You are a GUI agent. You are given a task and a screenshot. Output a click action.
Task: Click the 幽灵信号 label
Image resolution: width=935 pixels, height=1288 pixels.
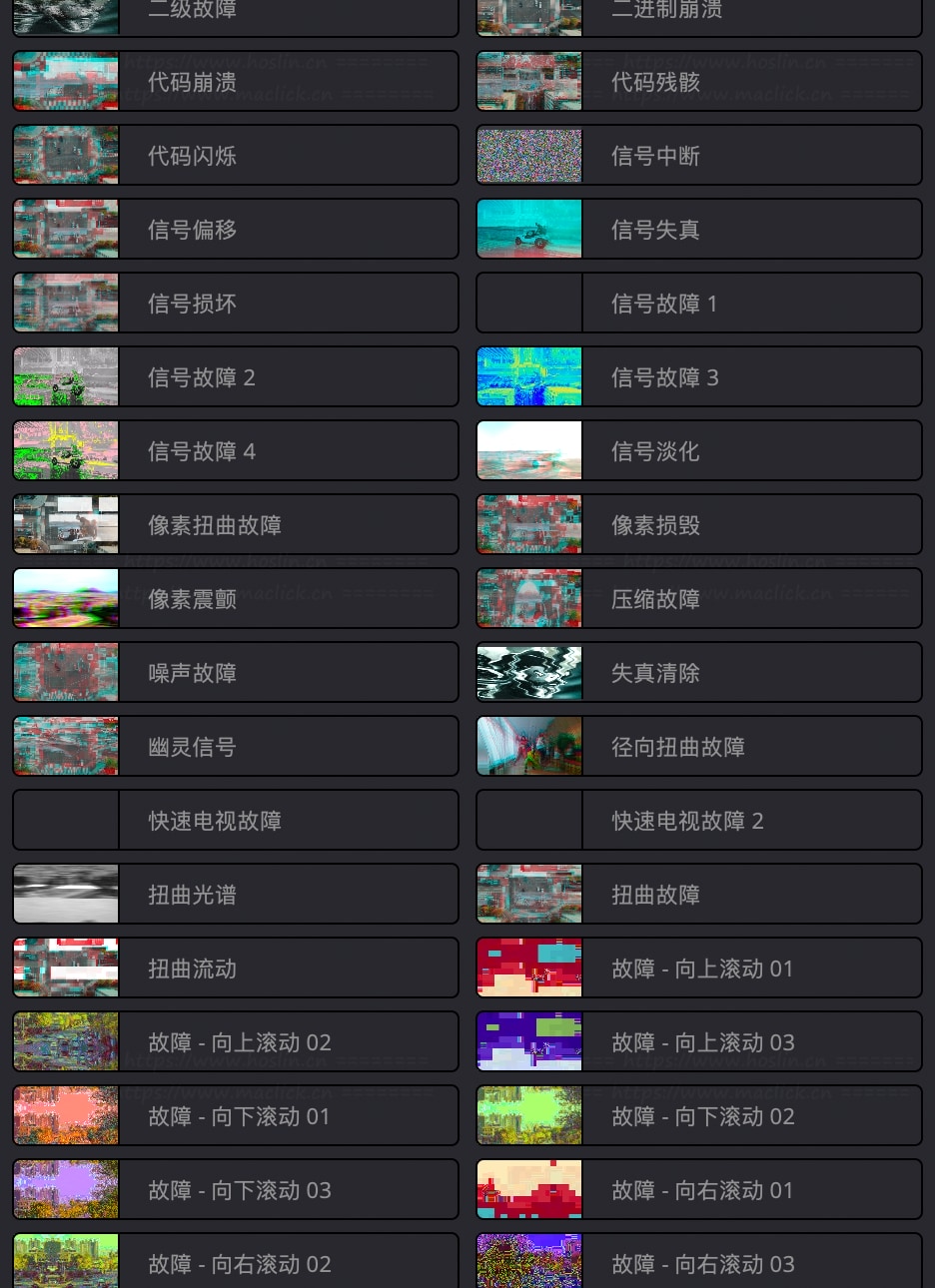[x=192, y=747]
